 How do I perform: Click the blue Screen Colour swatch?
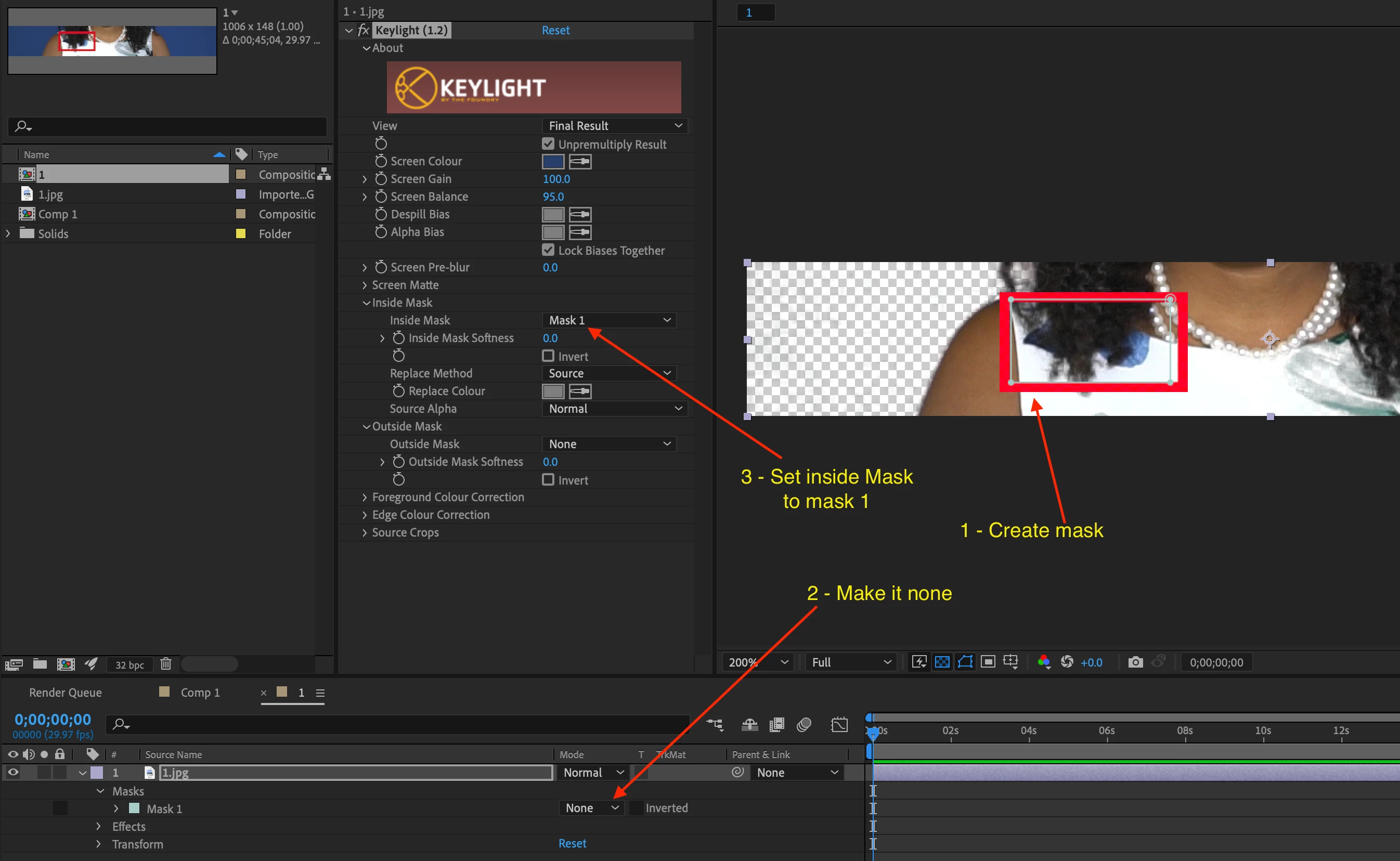(x=552, y=162)
